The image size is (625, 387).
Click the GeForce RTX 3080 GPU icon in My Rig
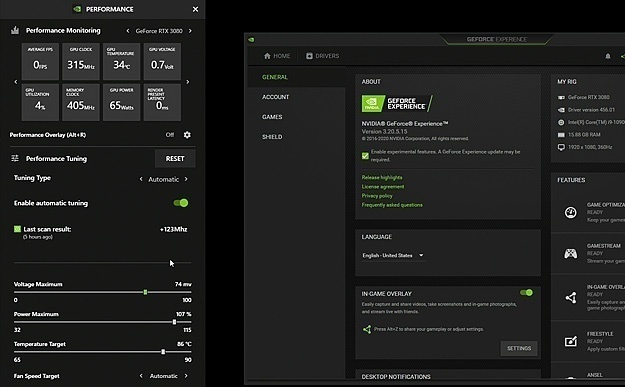pos(561,97)
